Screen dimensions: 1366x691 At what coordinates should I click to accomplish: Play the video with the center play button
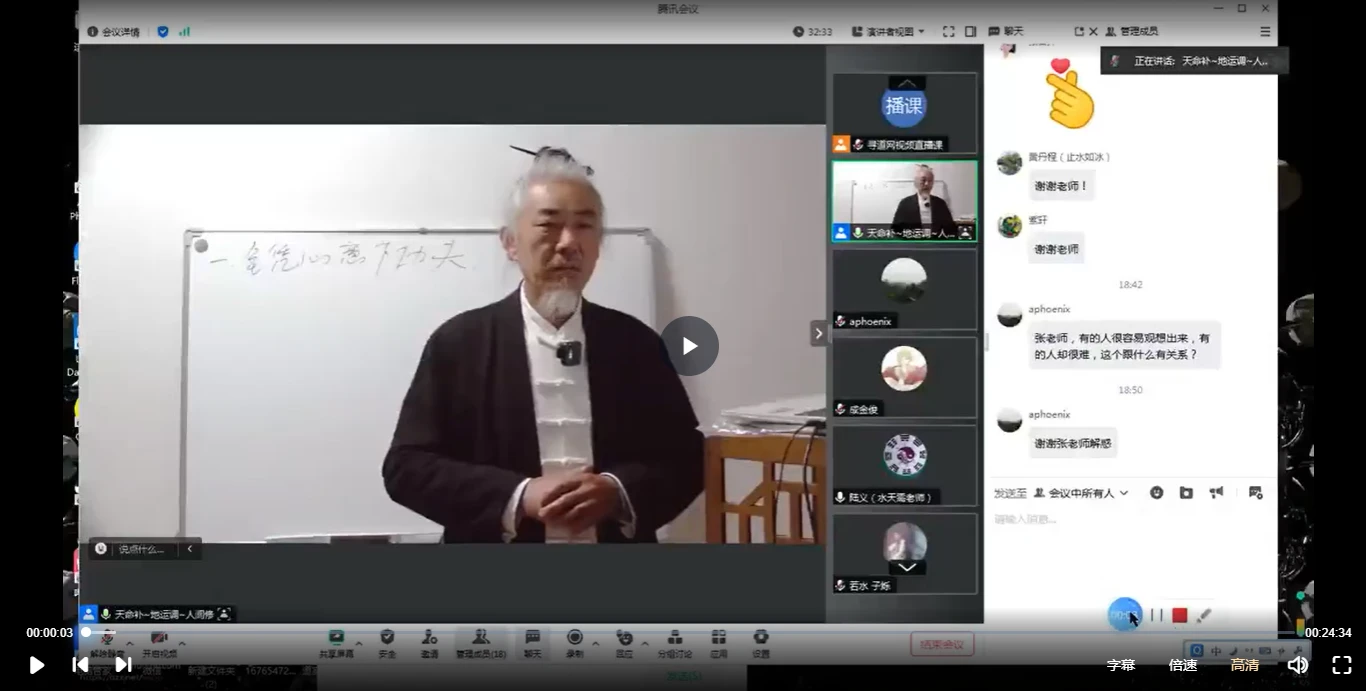pos(689,346)
